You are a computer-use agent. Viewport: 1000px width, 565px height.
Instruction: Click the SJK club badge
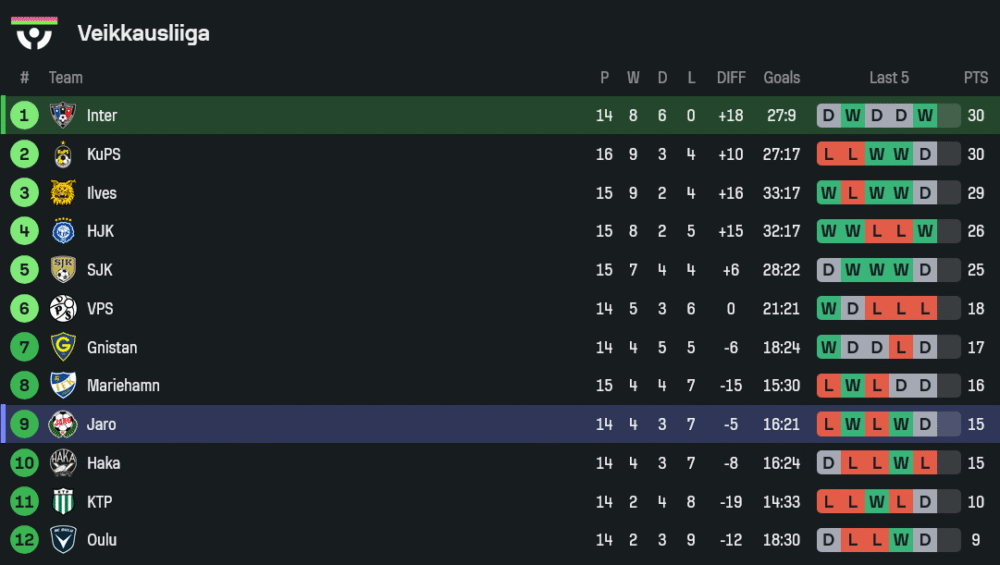coord(63,270)
